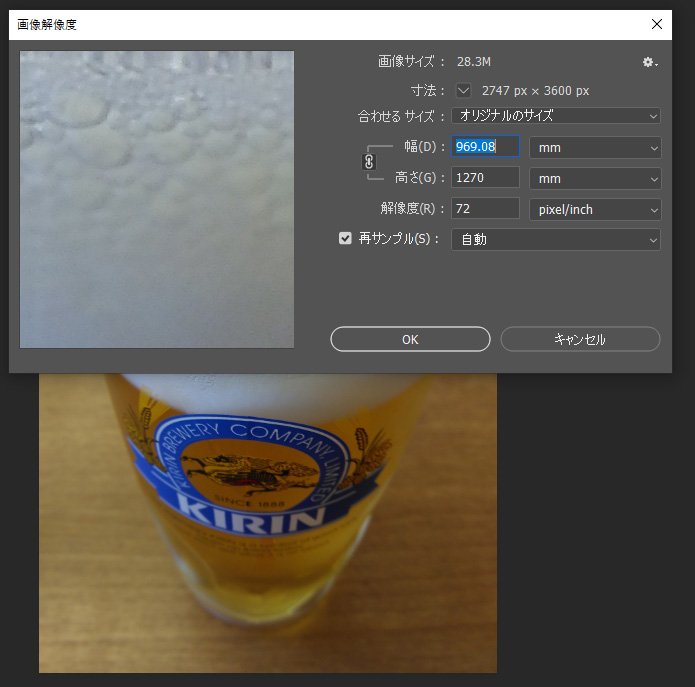Viewport: 695px width, 687px height.
Task: Open the width unit mm dropdown
Action: [x=595, y=148]
